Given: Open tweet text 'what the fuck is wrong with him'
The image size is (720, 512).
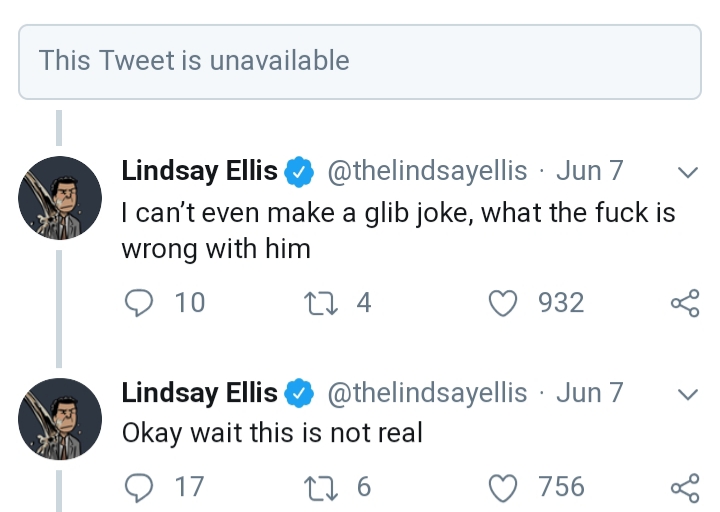Looking at the screenshot, I should coord(399,231).
